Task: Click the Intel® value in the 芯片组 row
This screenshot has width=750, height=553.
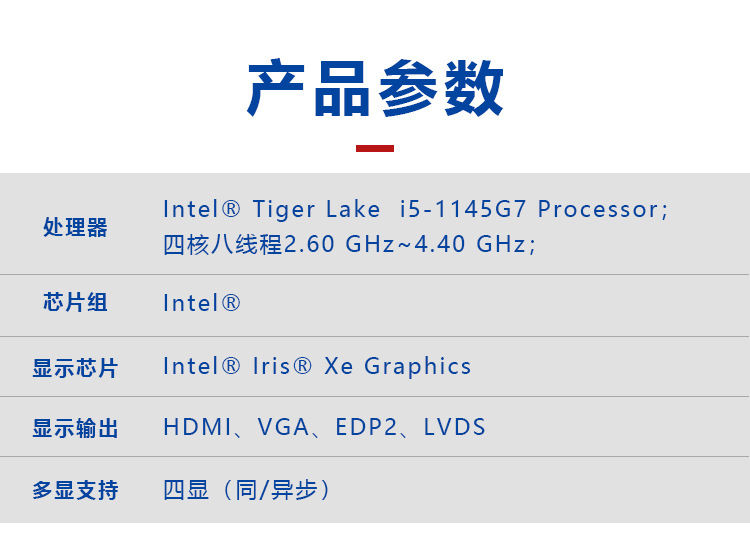Action: pyautogui.click(x=202, y=303)
